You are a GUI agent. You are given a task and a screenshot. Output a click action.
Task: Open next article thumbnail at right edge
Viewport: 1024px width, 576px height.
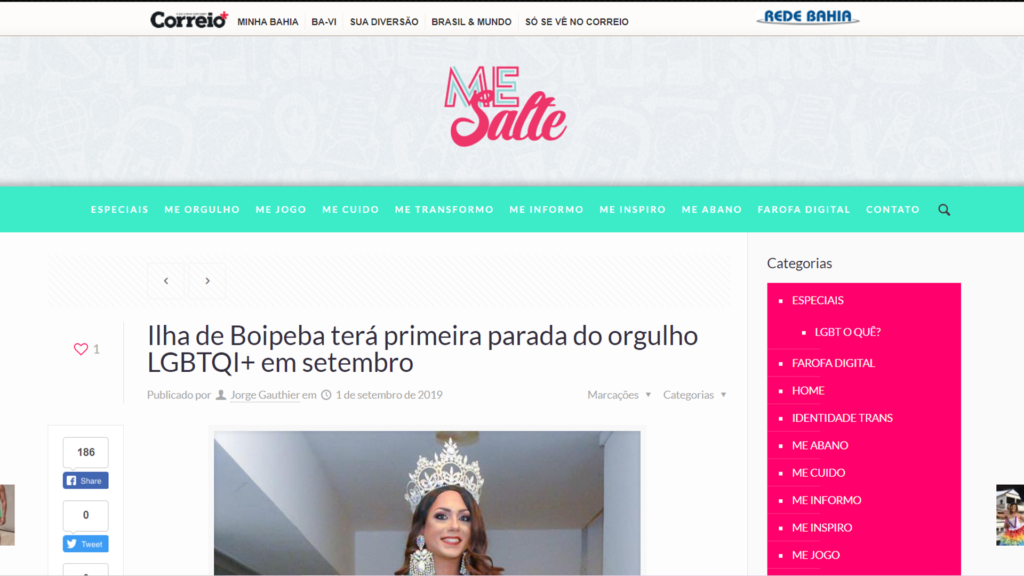[1010, 515]
